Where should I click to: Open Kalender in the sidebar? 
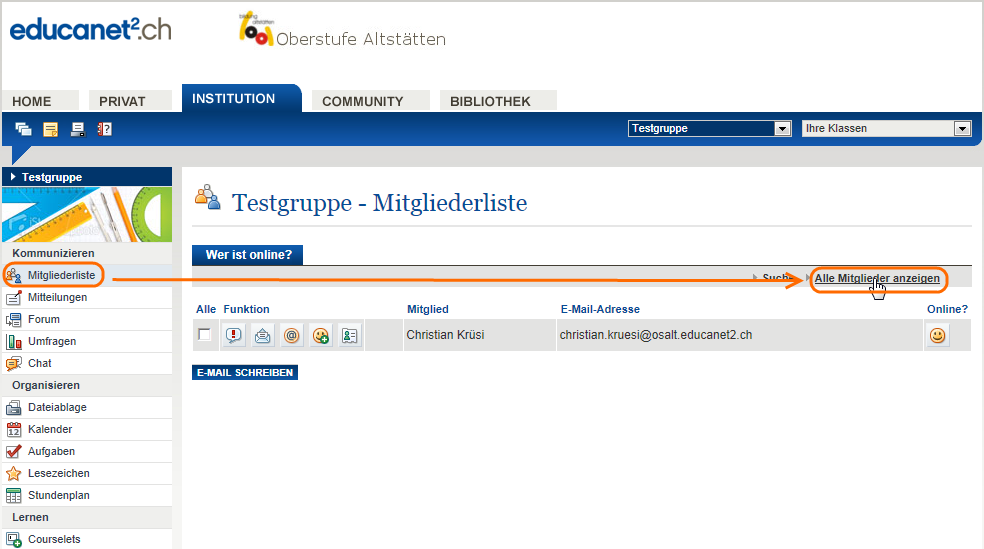pos(50,429)
